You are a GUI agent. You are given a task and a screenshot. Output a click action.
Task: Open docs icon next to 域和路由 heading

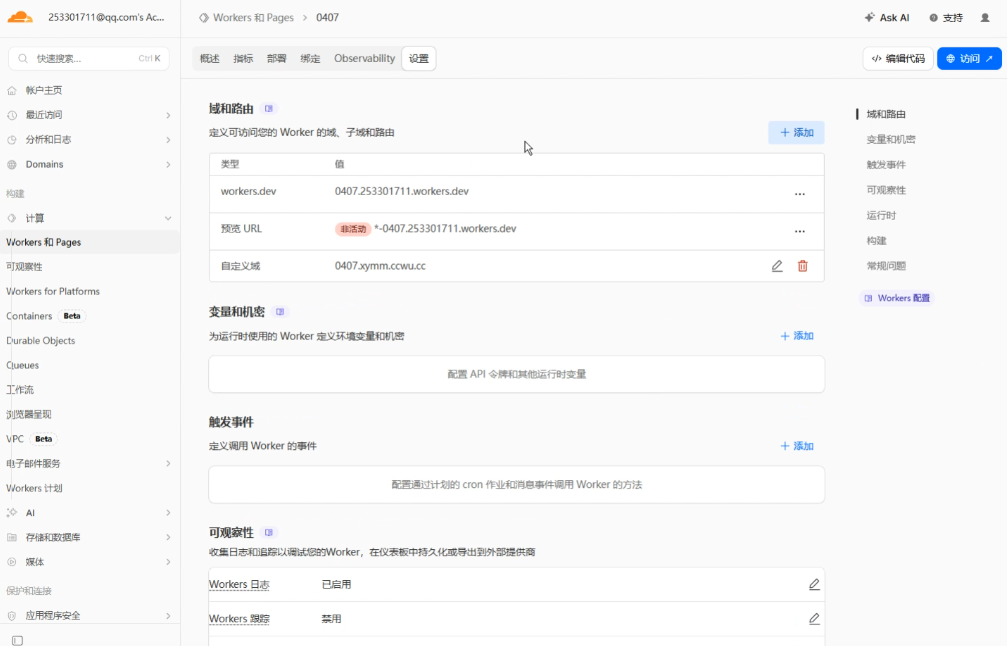pos(269,109)
